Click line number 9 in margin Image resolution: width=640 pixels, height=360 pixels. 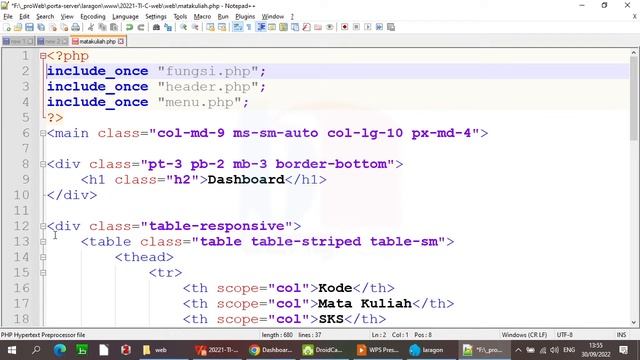[x=26, y=180]
